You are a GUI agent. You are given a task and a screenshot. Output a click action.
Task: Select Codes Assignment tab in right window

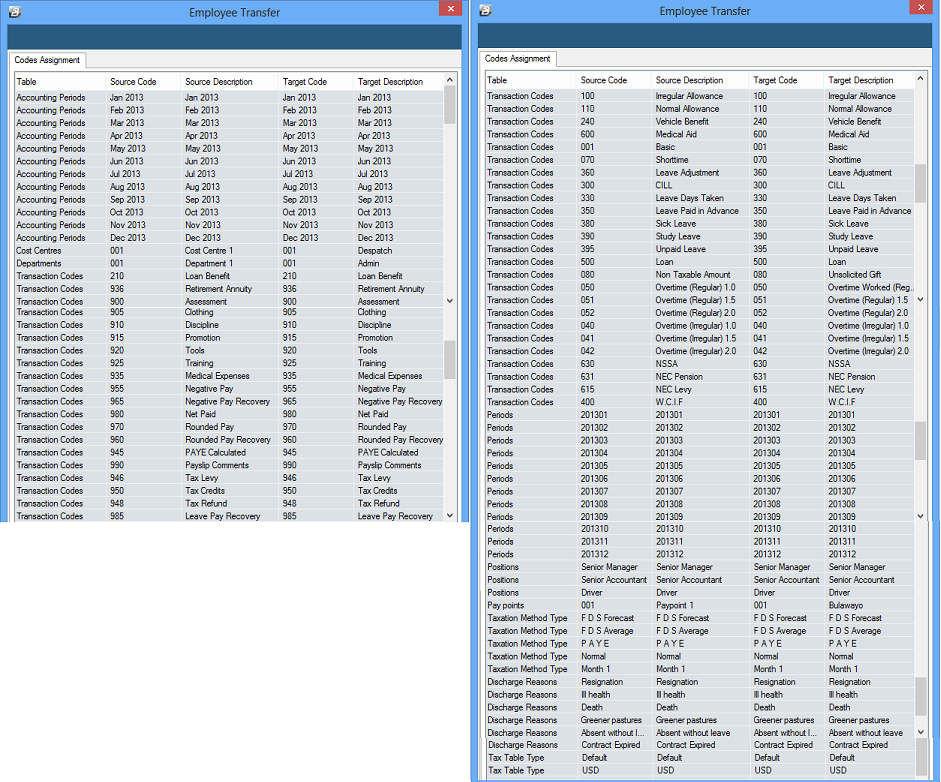(x=517, y=59)
